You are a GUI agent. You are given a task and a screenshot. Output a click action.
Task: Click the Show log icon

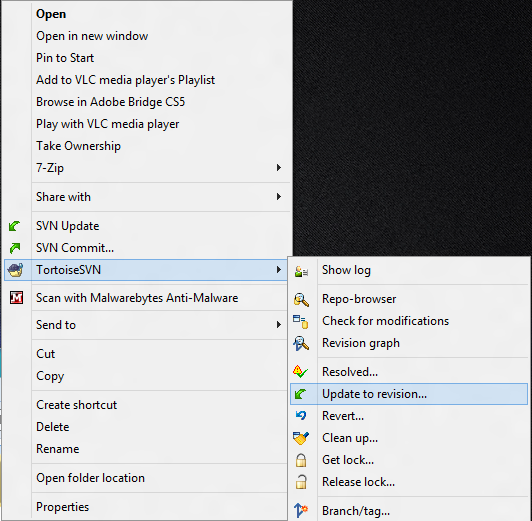(x=301, y=271)
